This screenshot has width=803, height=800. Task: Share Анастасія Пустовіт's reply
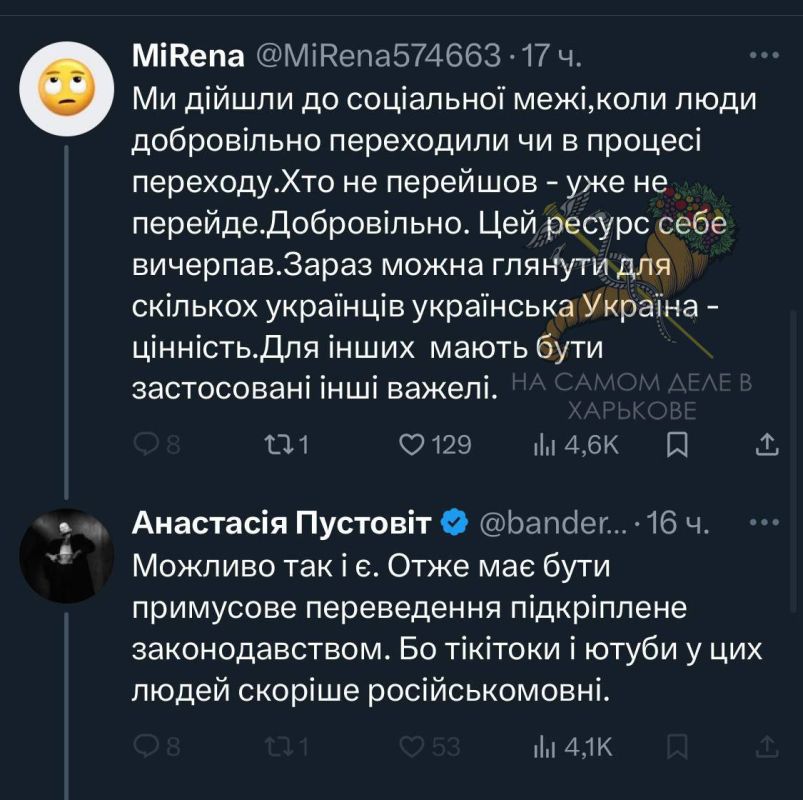[766, 746]
